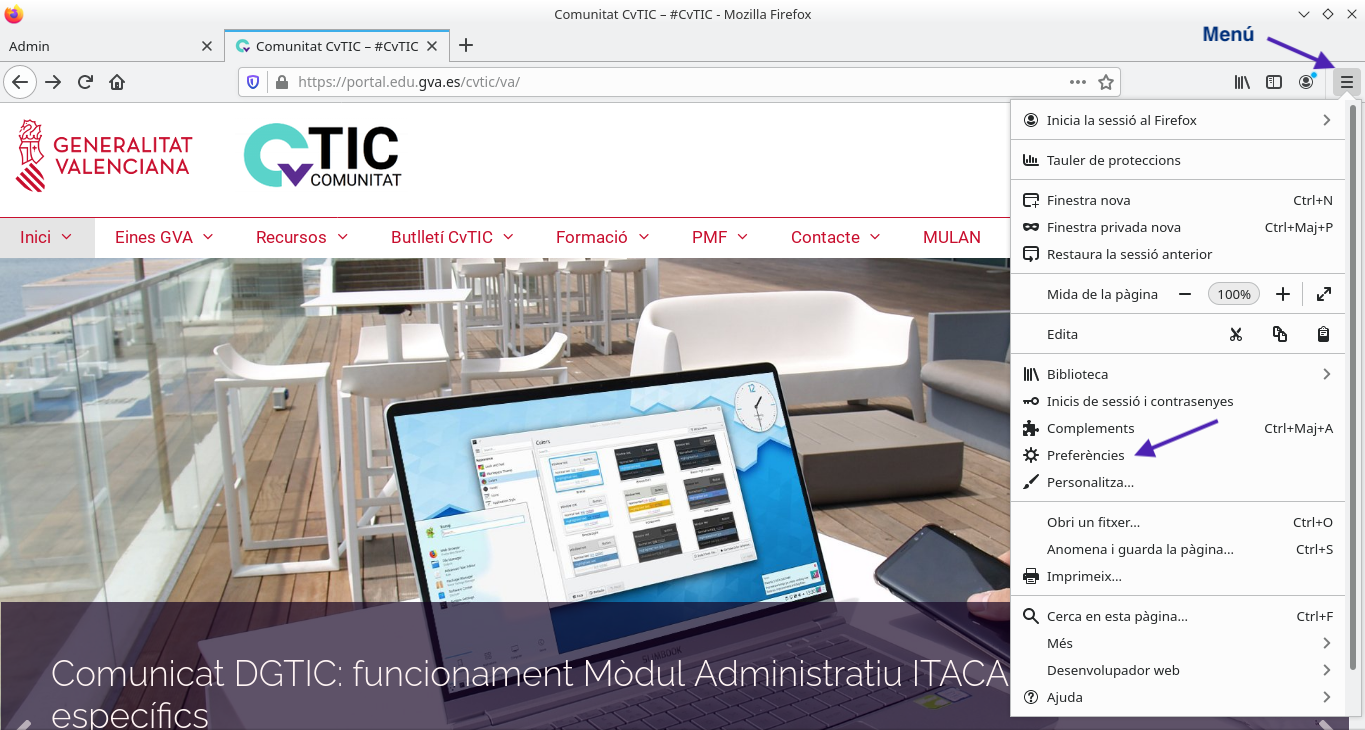Open a new tab with plus button
Image resolution: width=1365 pixels, height=730 pixels.
pos(465,45)
